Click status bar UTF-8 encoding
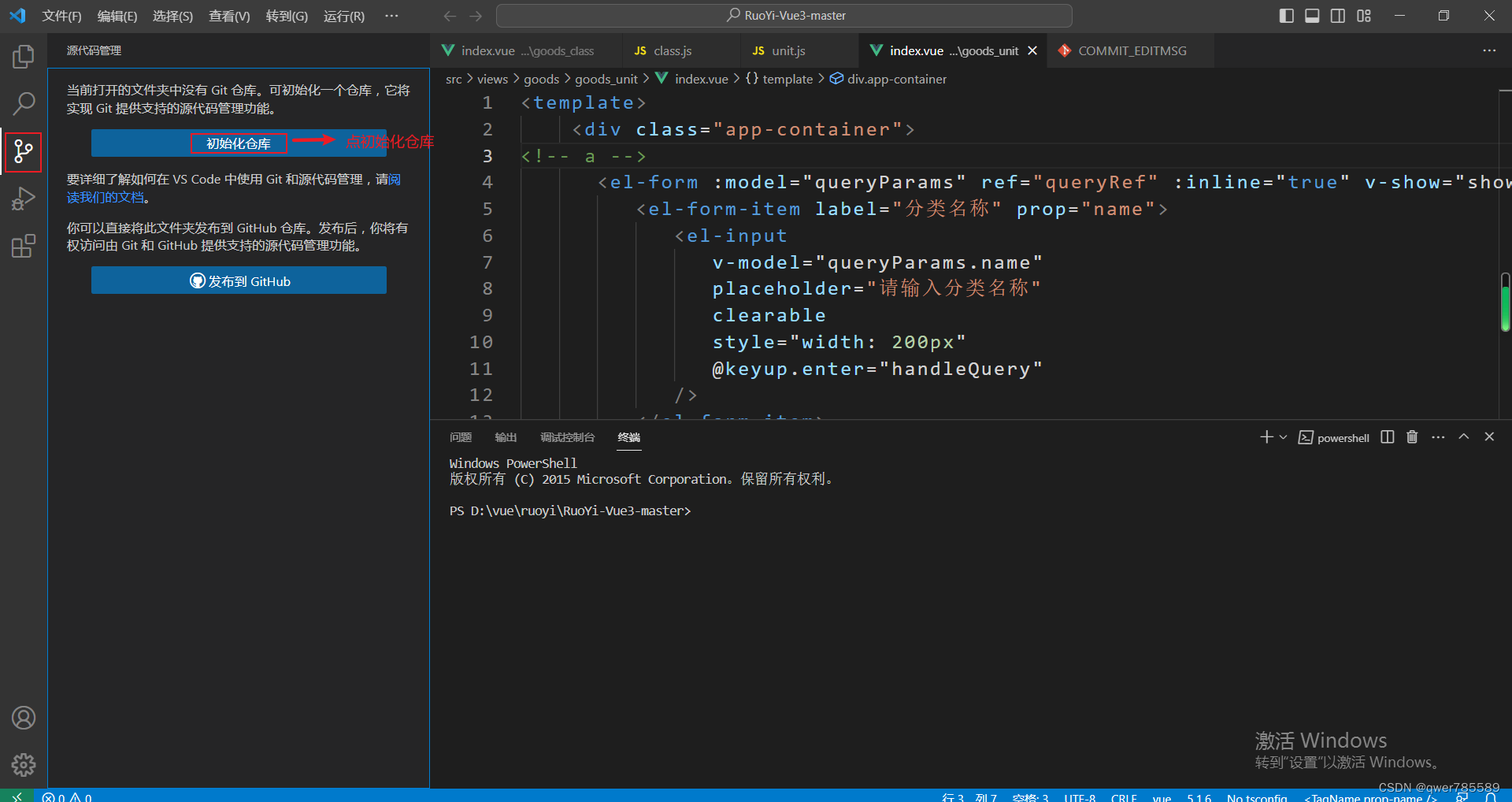Image resolution: width=1512 pixels, height=802 pixels. click(x=1080, y=797)
